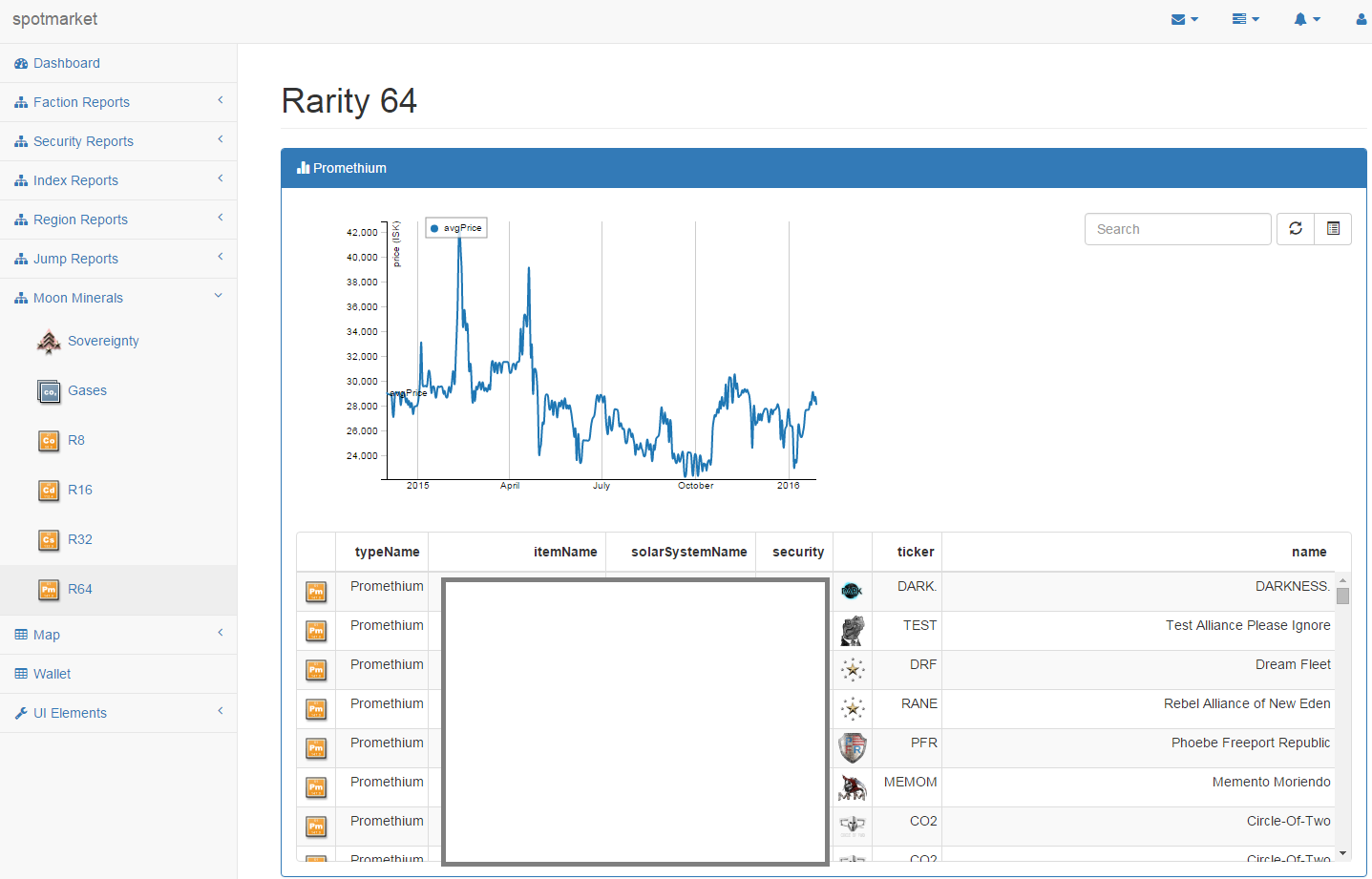
Task: Collapse the Moon Minerals menu
Action: coord(78,298)
